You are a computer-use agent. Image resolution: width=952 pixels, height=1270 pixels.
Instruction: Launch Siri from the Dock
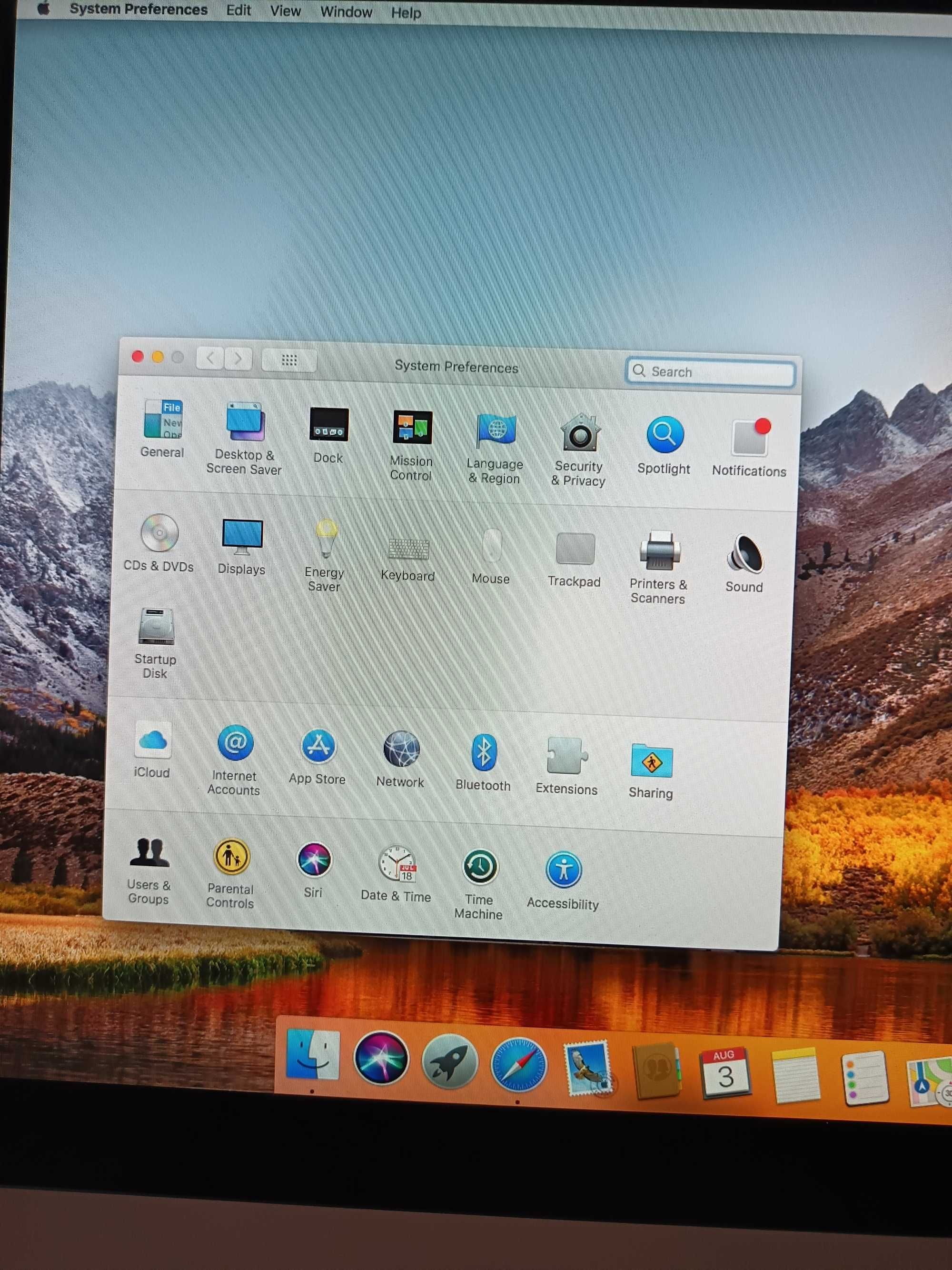click(381, 1058)
